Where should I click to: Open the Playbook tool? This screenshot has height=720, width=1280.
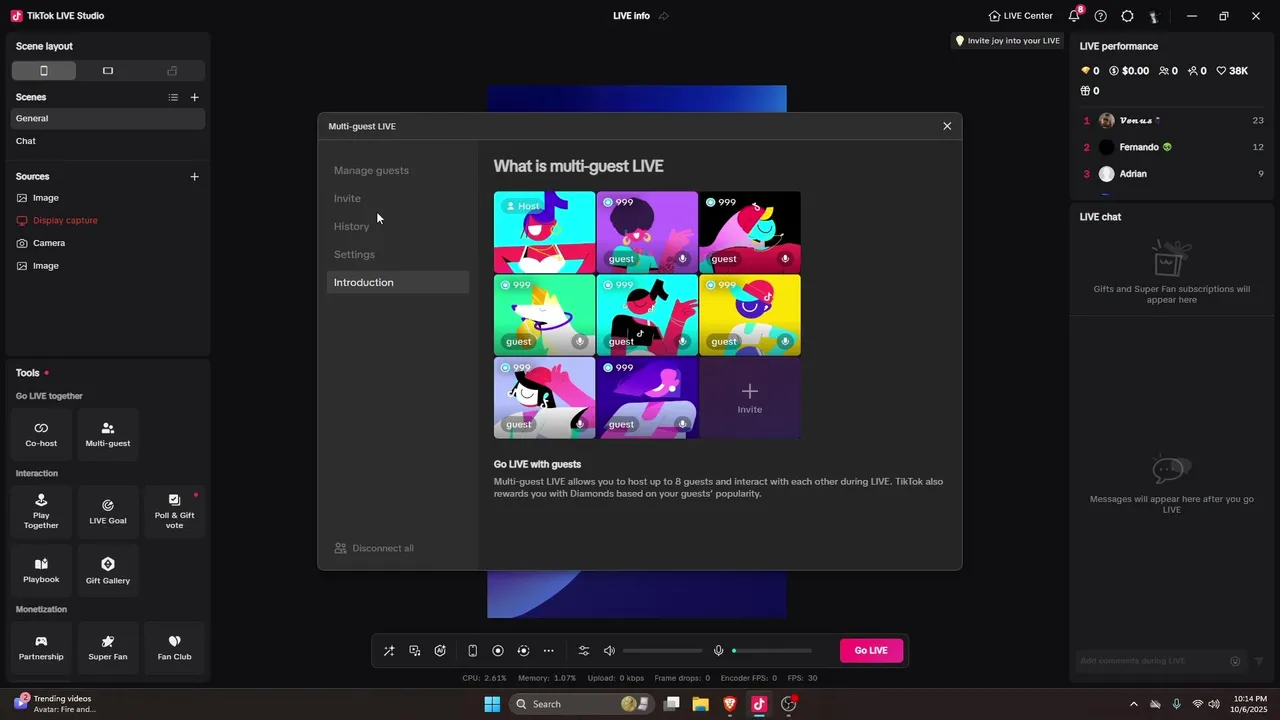(x=41, y=570)
